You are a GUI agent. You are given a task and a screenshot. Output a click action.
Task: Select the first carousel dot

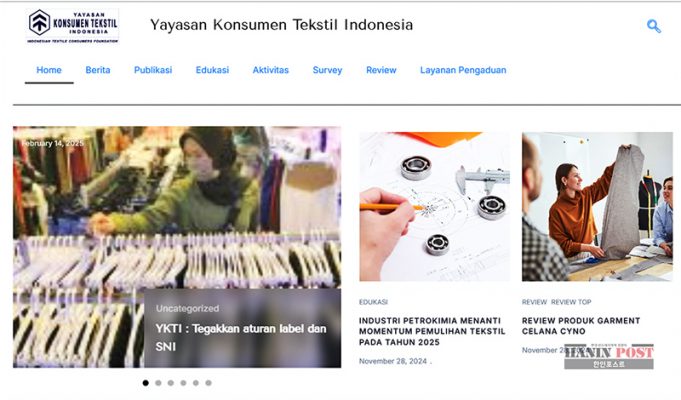pos(145,383)
